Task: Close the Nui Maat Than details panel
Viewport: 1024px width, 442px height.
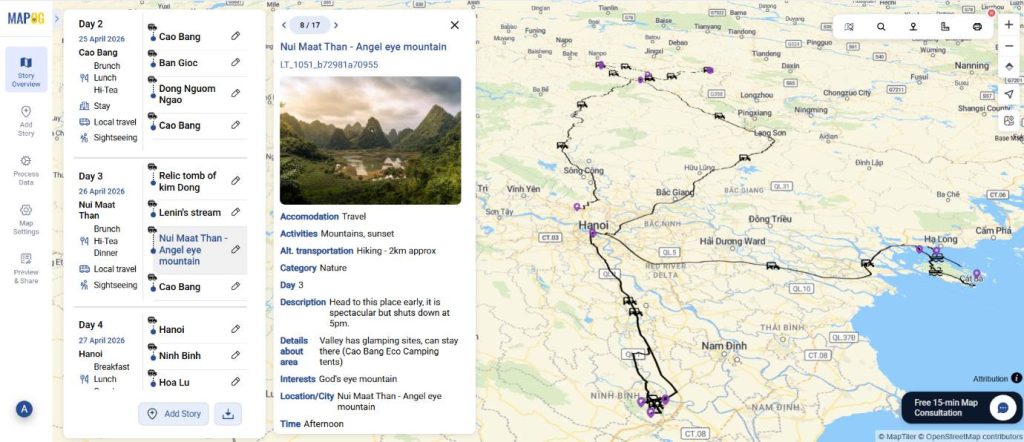Action: pos(455,25)
